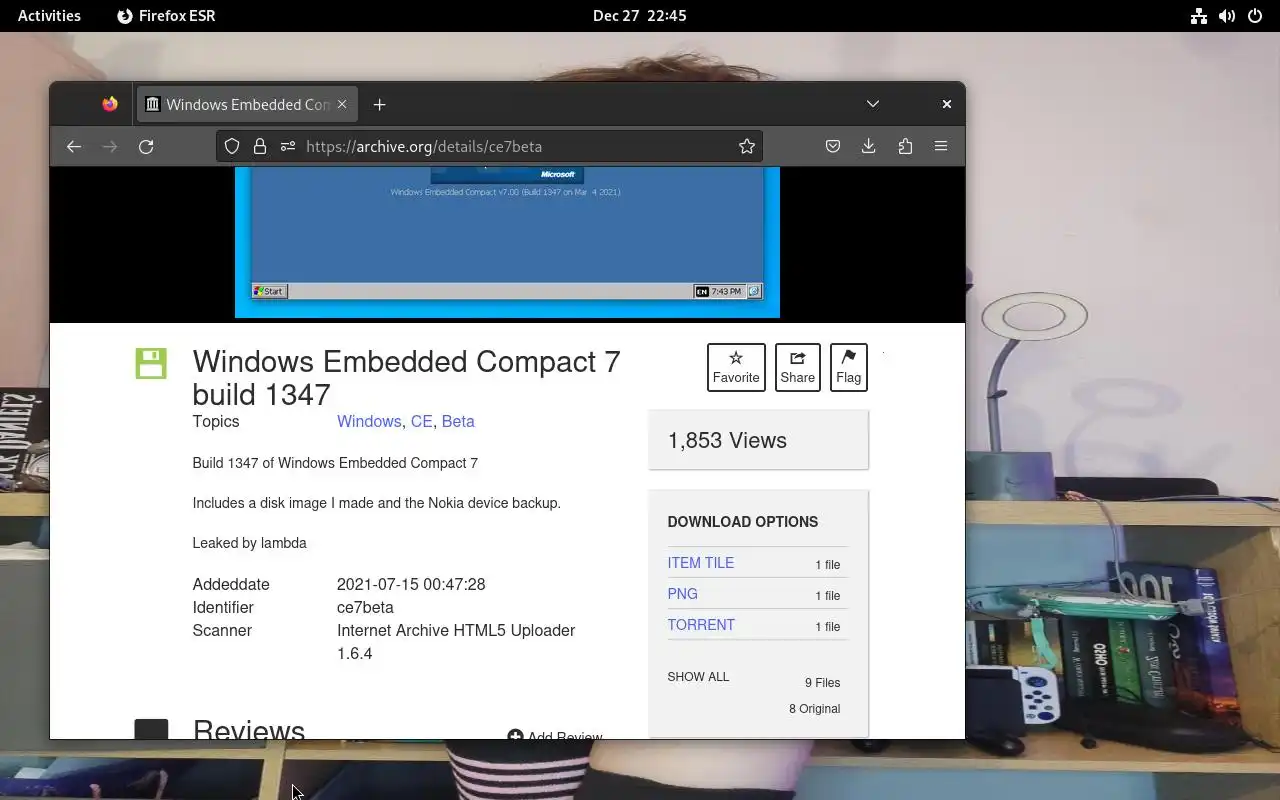Image resolution: width=1280 pixels, height=800 pixels.
Task: Click the volume speaker icon in top bar
Action: pos(1227,16)
